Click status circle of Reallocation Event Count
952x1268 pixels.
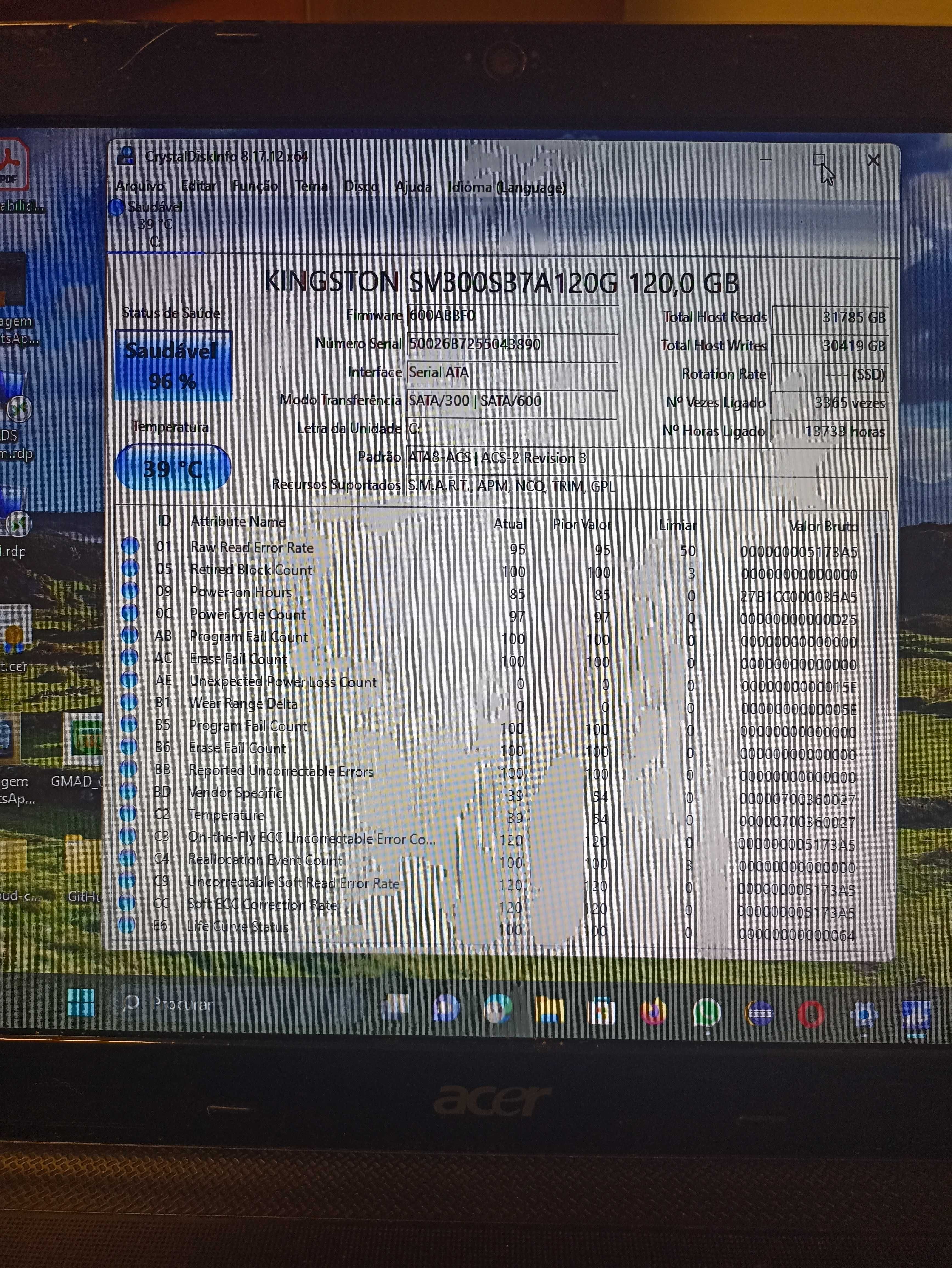pyautogui.click(x=127, y=858)
